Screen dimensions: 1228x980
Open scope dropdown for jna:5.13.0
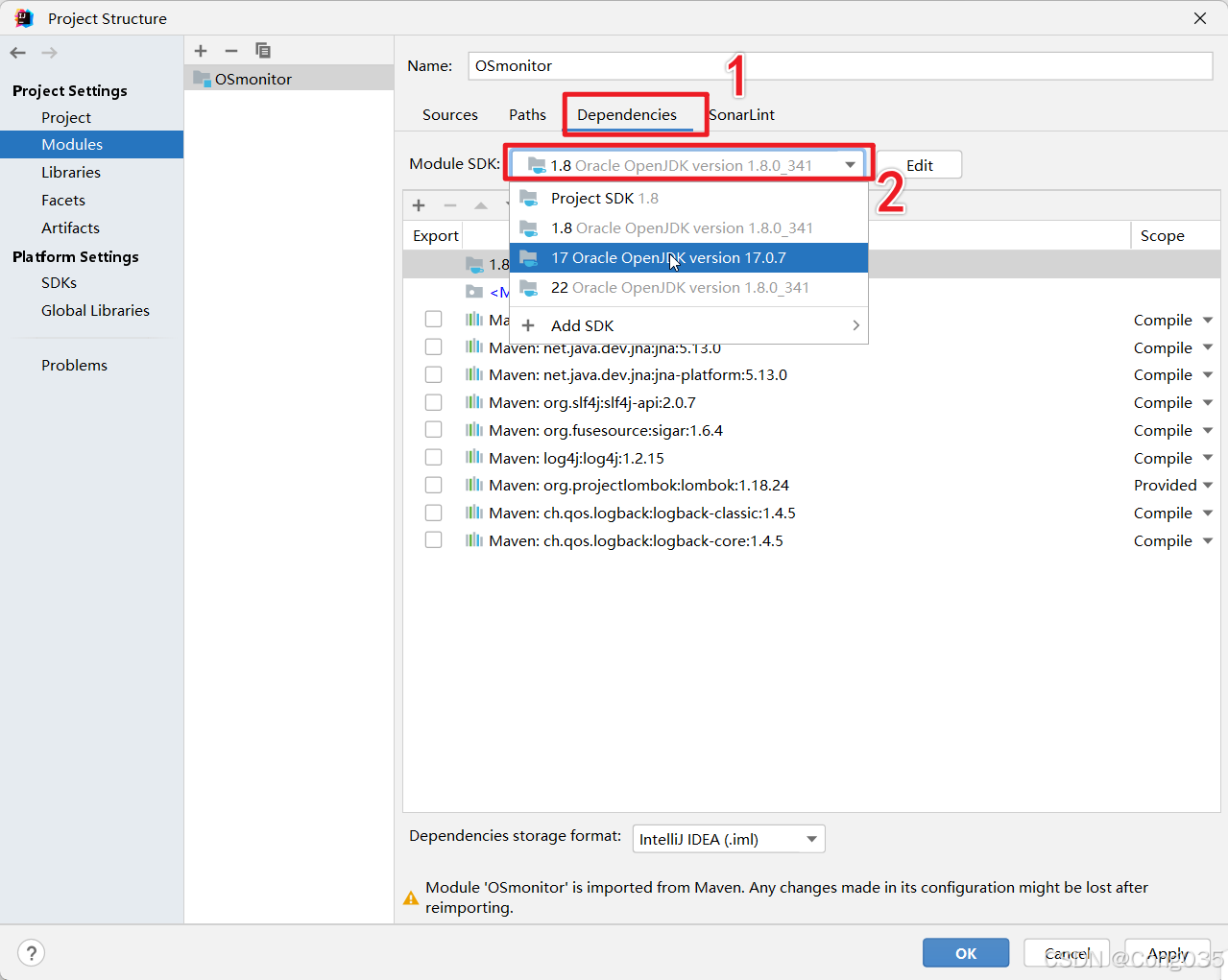pyautogui.click(x=1208, y=347)
